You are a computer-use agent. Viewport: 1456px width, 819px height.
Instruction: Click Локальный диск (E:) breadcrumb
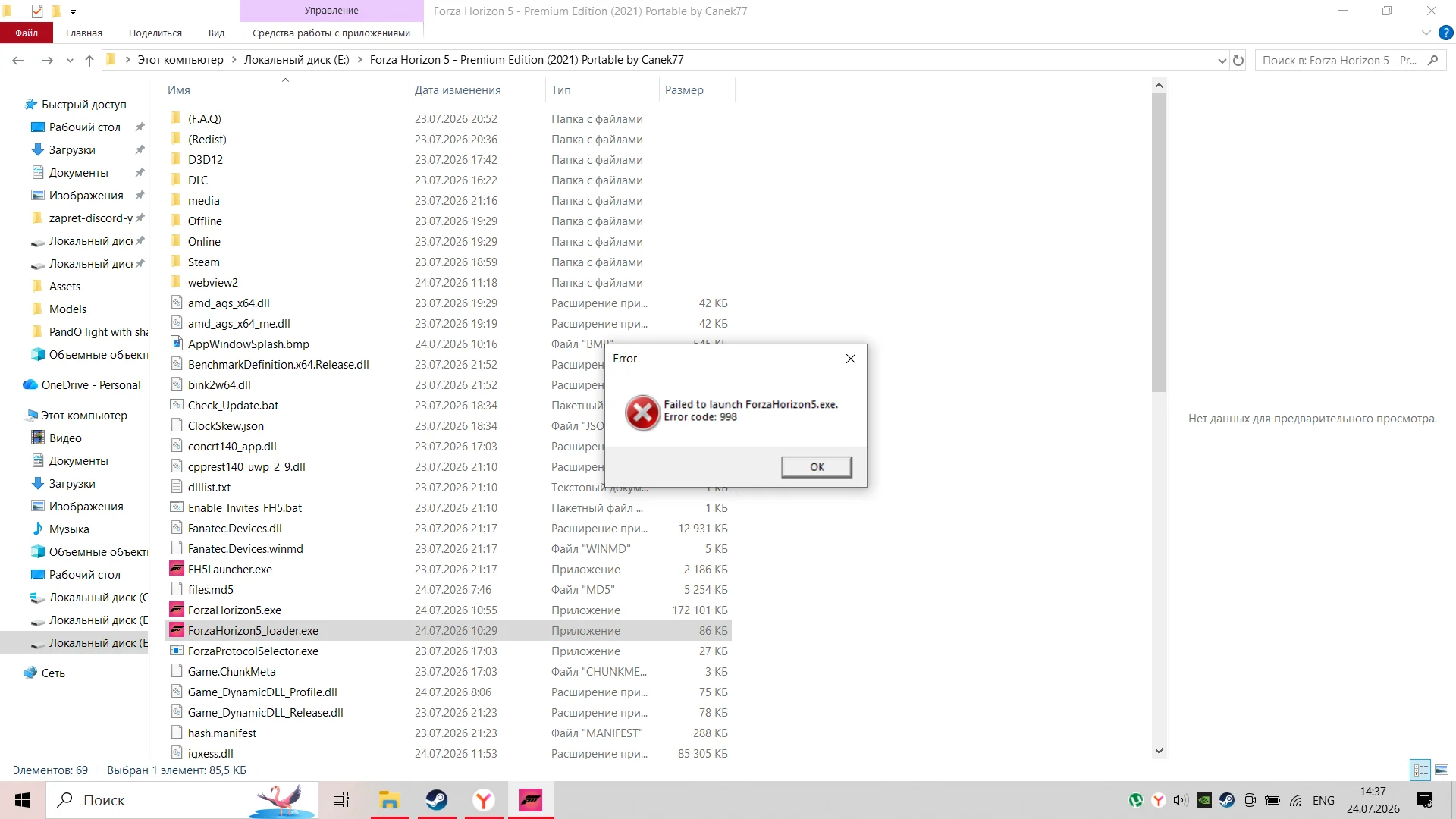[297, 60]
